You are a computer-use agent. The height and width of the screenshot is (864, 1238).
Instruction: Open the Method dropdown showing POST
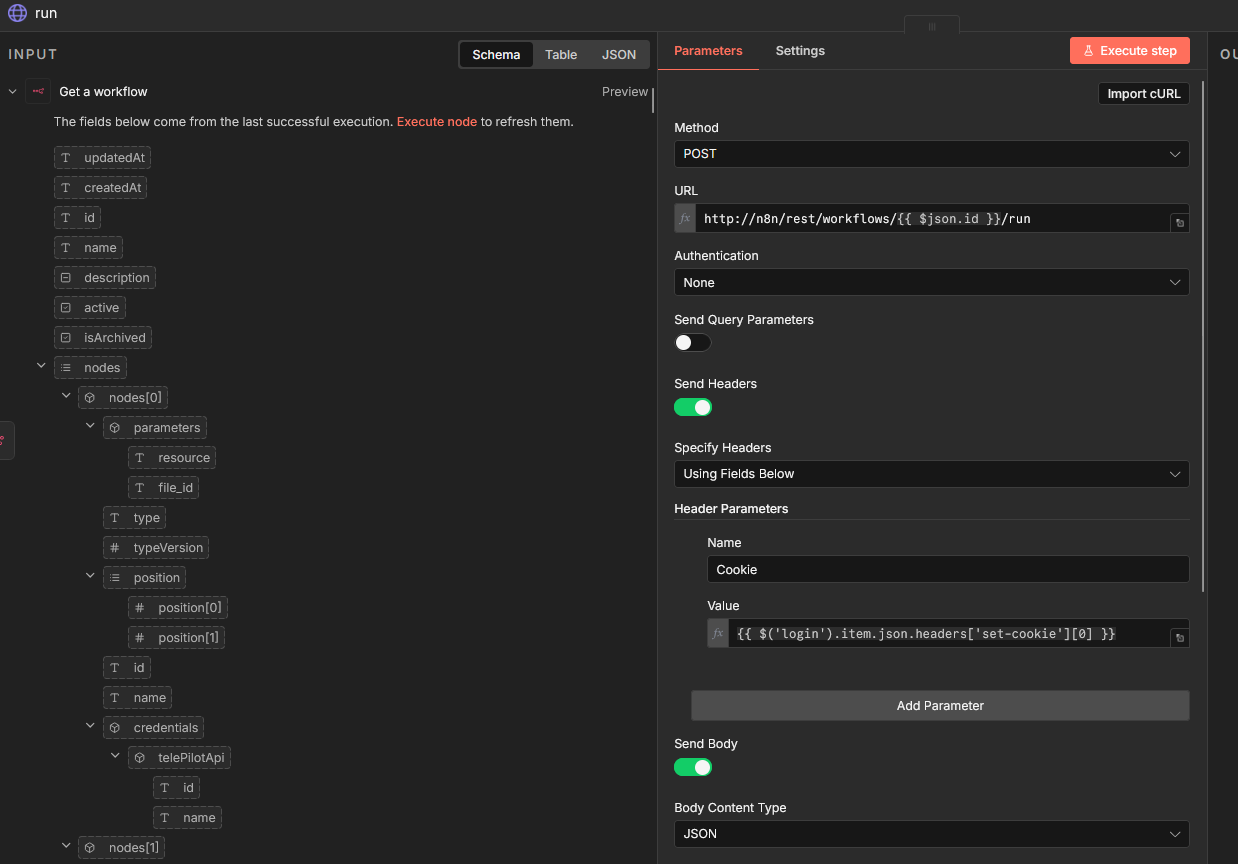[930, 154]
